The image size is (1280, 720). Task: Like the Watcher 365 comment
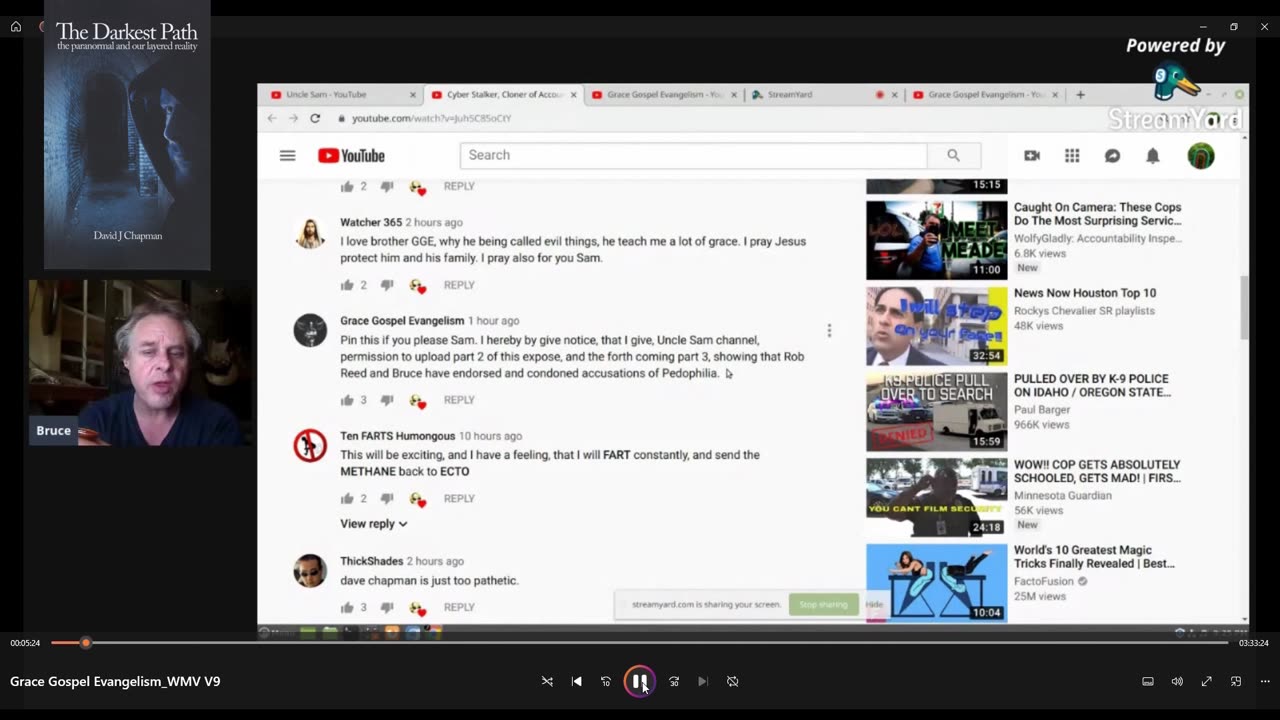347,285
